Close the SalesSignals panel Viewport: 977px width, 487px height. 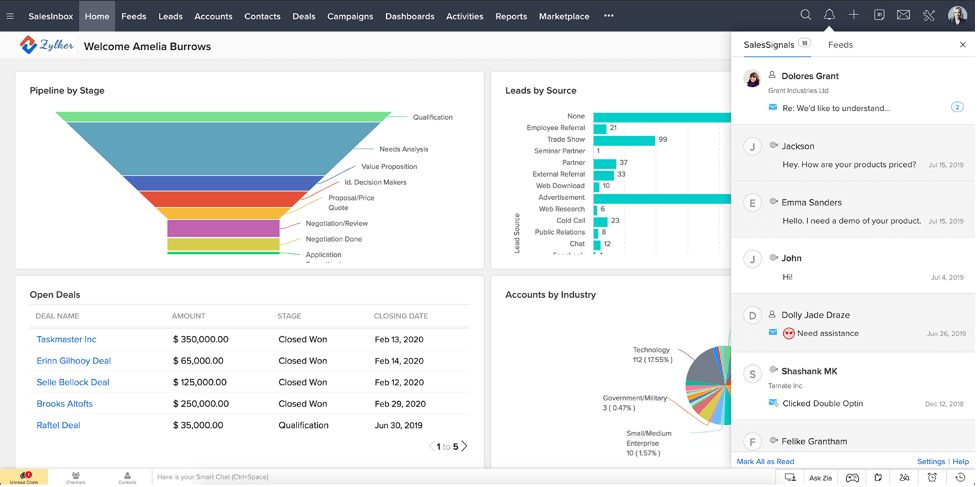click(962, 45)
